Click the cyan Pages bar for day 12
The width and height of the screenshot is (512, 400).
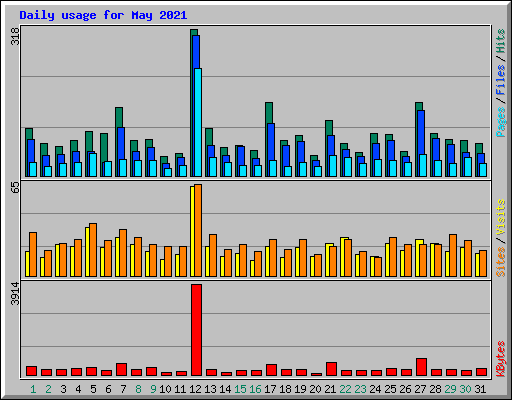tap(198, 122)
